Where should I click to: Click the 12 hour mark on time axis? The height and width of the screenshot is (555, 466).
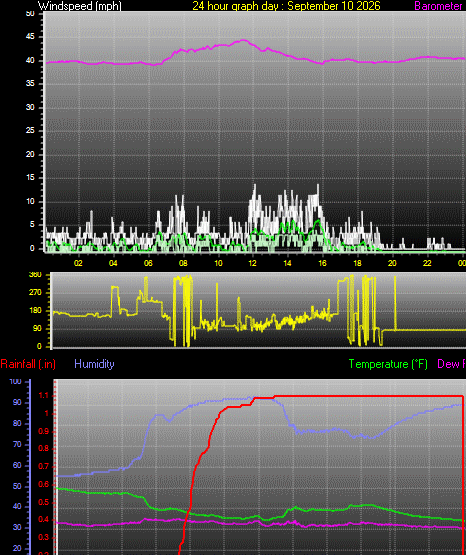click(252, 263)
